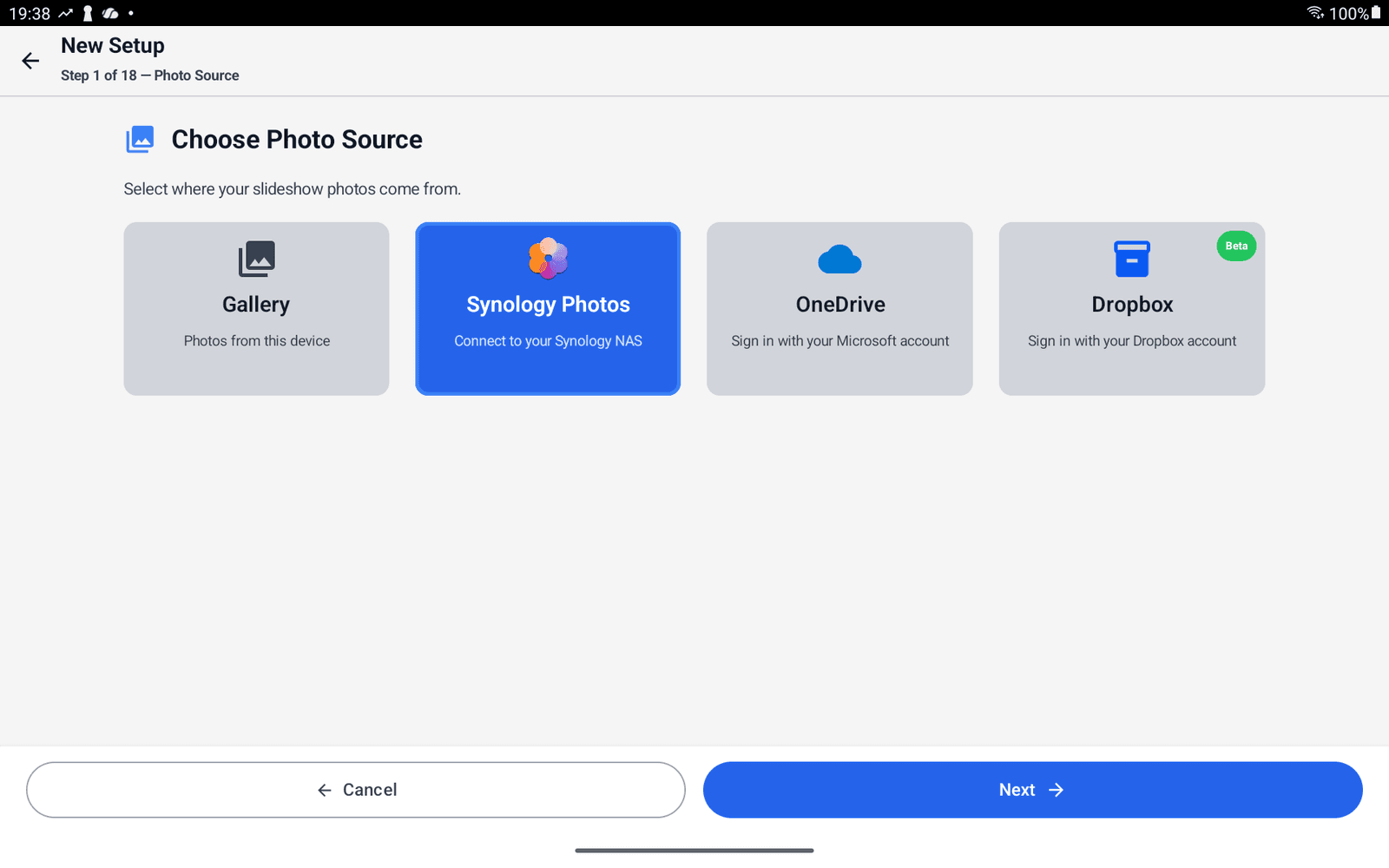Cancel the new setup
Viewport: 1389px width, 868px height.
coord(356,790)
